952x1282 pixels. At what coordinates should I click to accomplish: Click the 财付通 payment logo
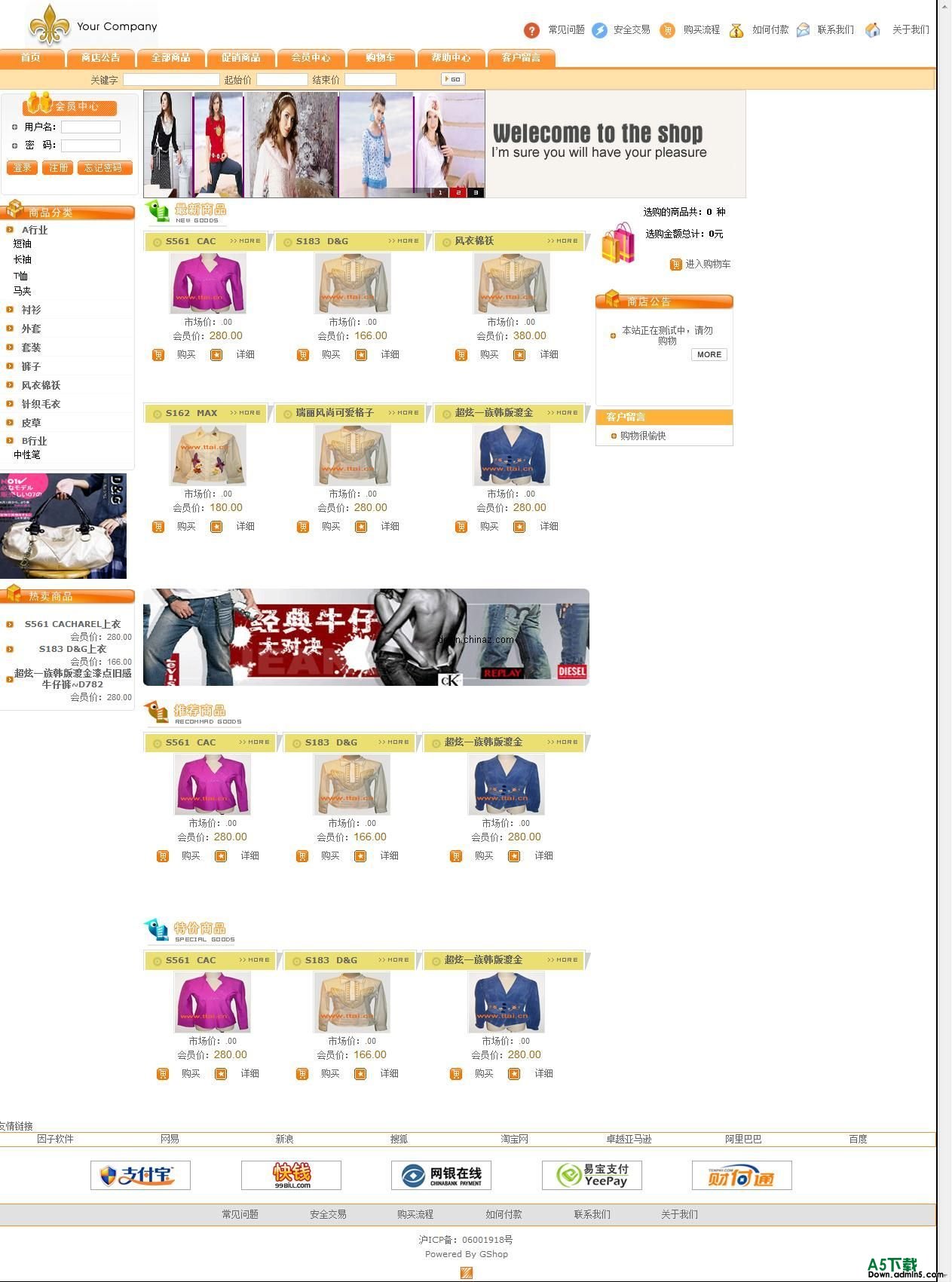[x=742, y=1175]
